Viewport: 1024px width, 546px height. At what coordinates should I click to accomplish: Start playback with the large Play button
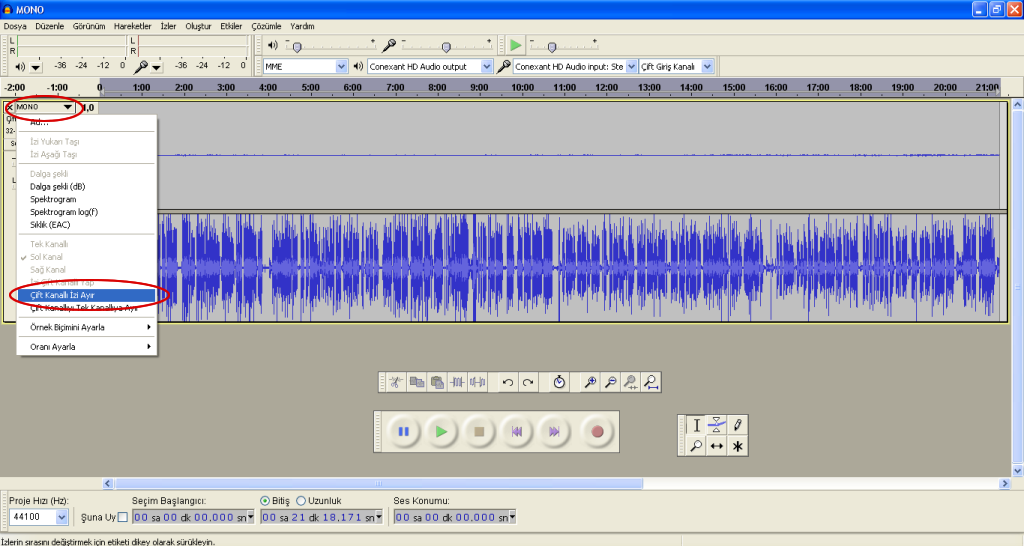tap(441, 432)
